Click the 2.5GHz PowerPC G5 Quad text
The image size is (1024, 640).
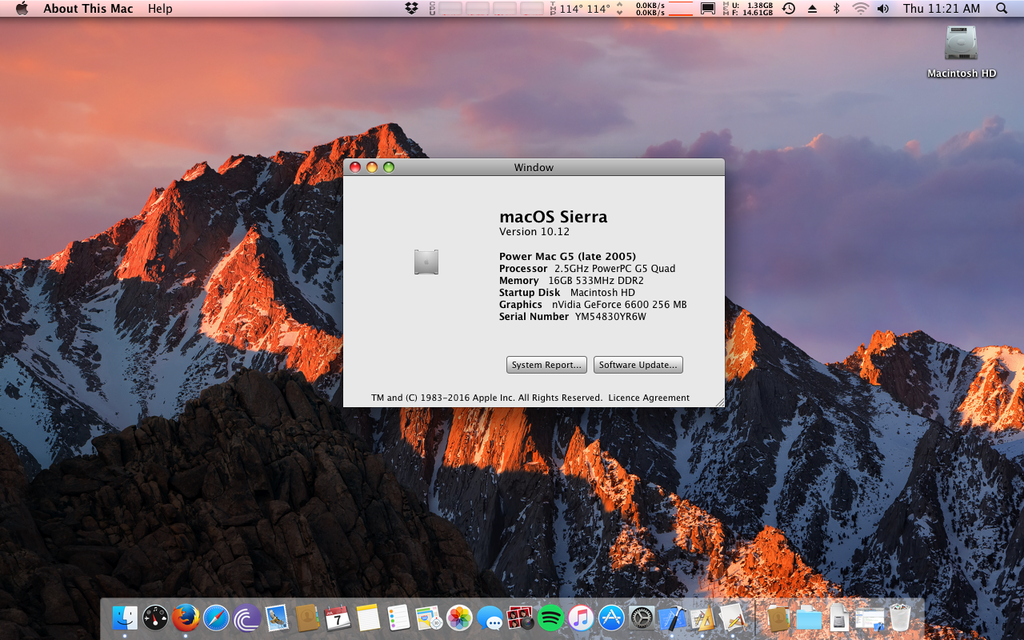click(615, 268)
